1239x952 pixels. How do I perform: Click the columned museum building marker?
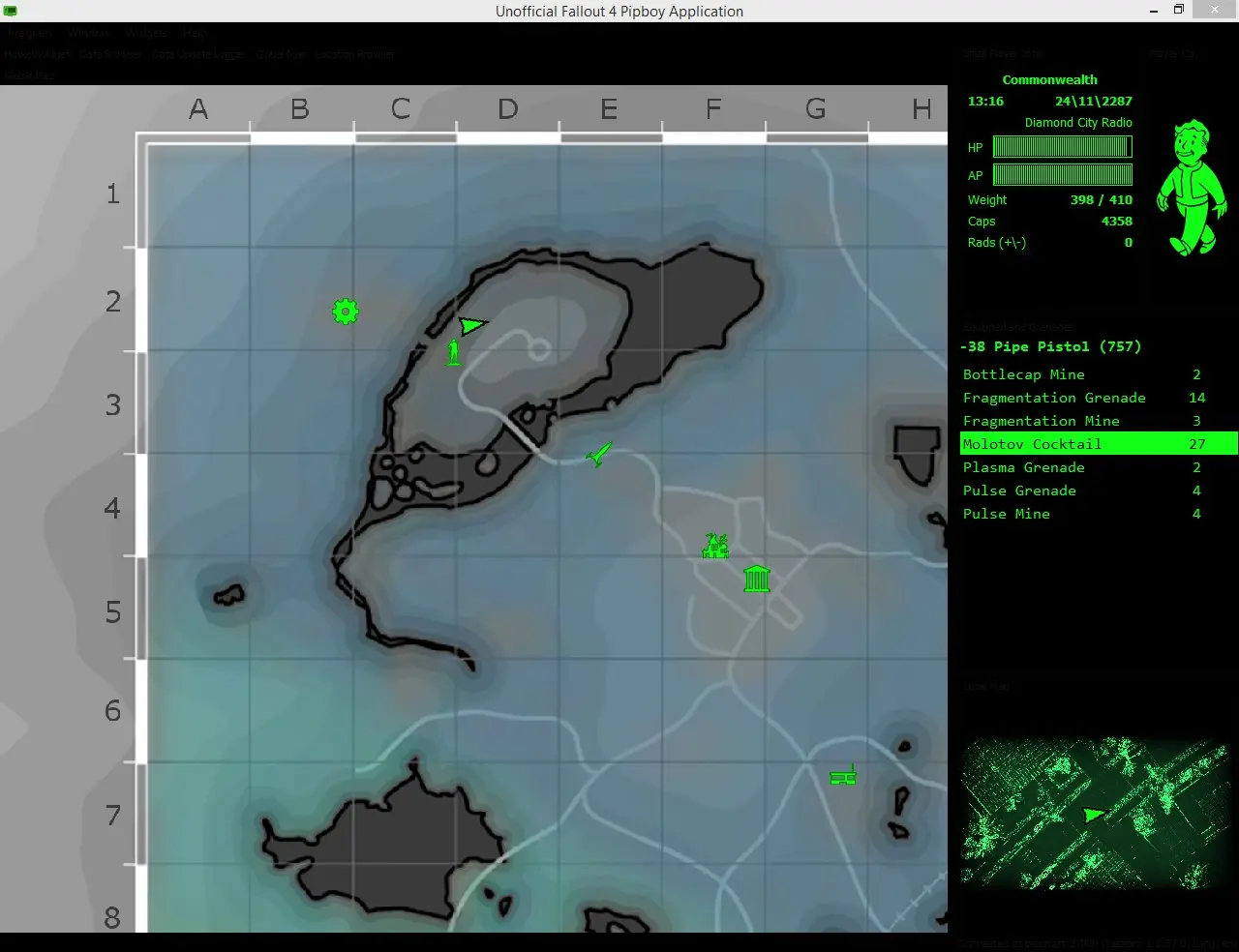(x=757, y=579)
